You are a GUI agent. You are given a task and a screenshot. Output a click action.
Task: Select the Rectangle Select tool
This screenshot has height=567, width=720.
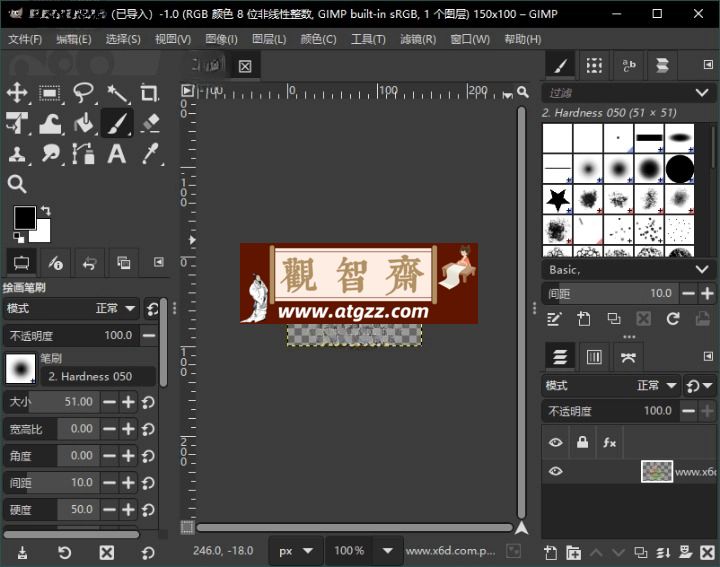coord(50,93)
